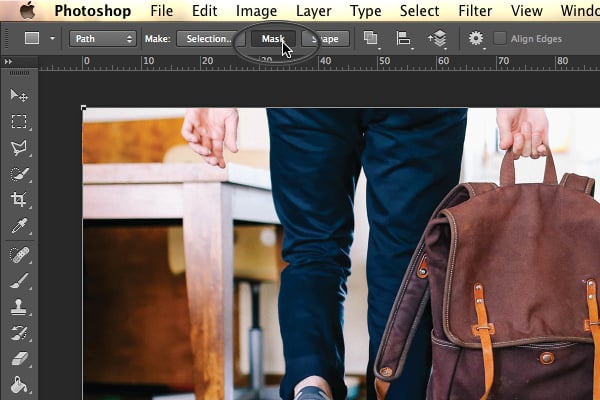Open path operations icon
The height and width of the screenshot is (400, 600).
[371, 39]
